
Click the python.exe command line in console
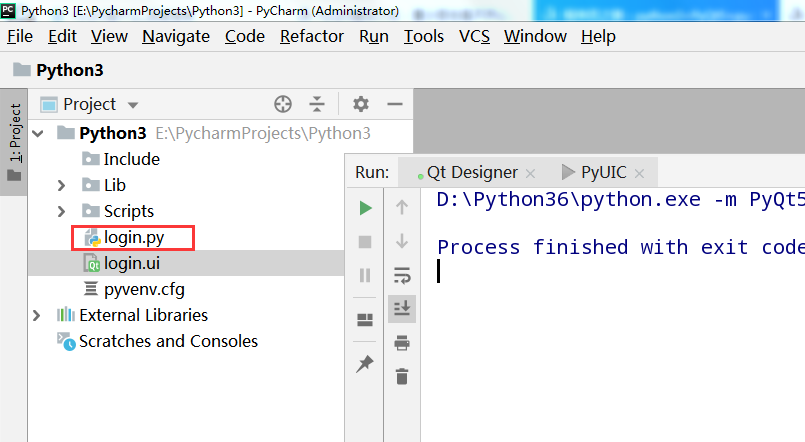[620, 200]
